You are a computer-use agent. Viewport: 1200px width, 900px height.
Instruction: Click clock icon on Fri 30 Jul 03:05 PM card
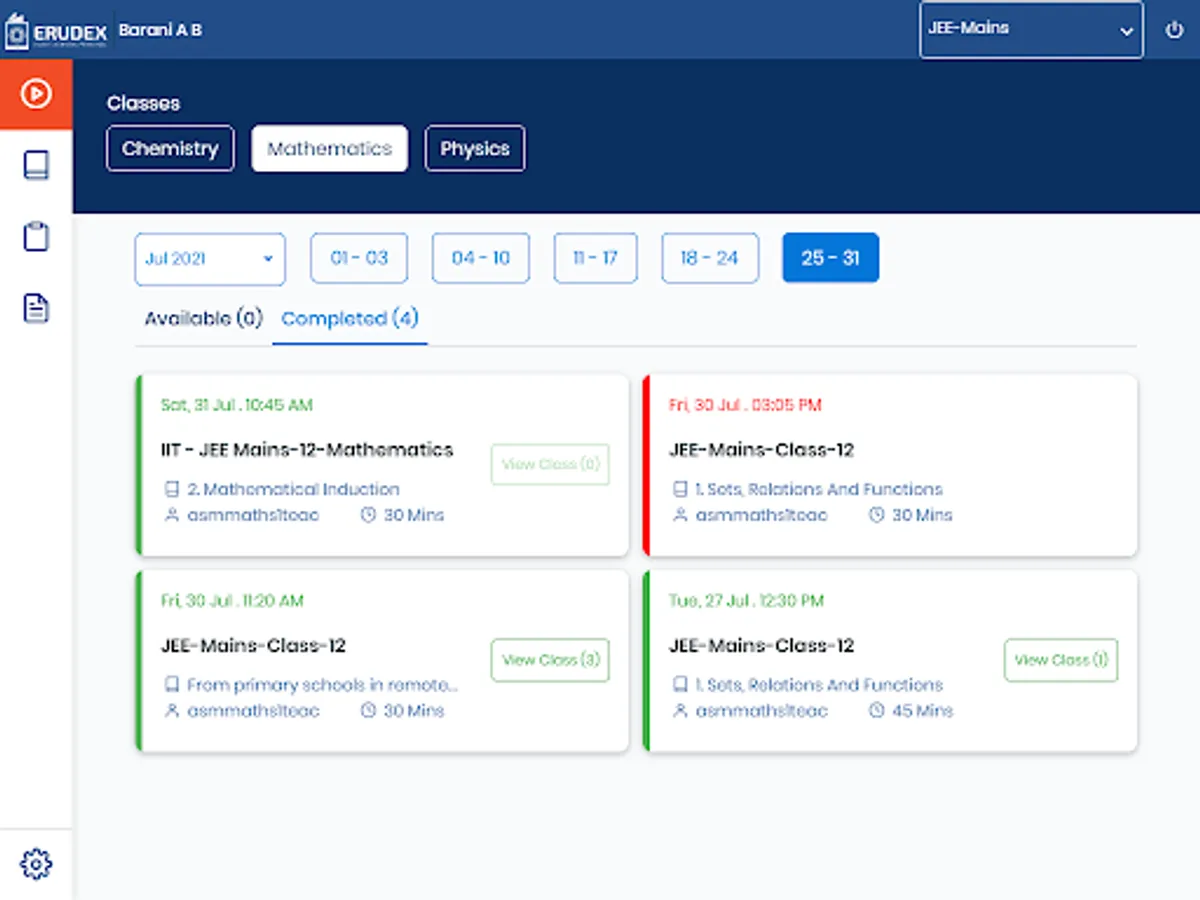877,515
